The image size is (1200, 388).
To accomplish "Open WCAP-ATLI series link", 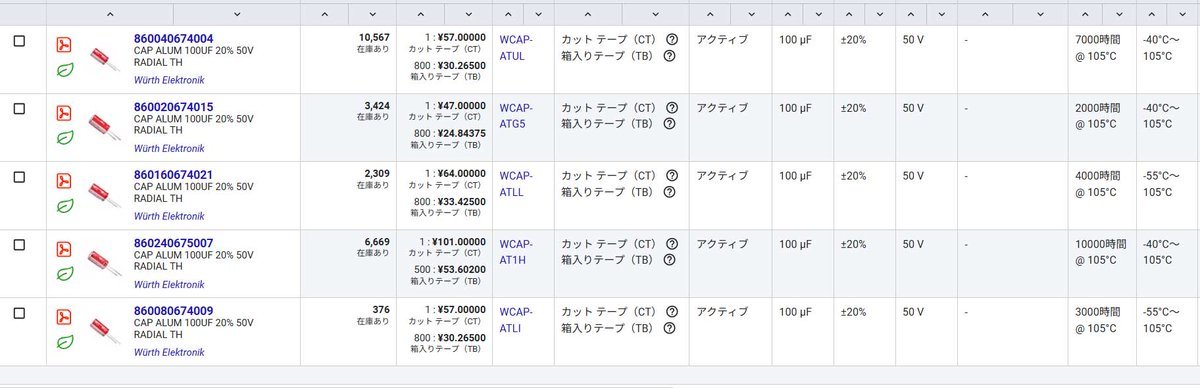I will click(516, 320).
